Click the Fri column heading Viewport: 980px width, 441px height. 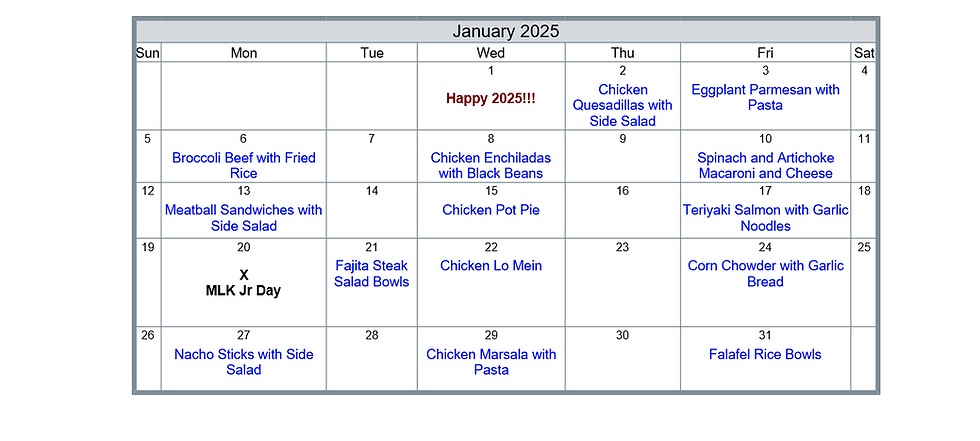765,53
